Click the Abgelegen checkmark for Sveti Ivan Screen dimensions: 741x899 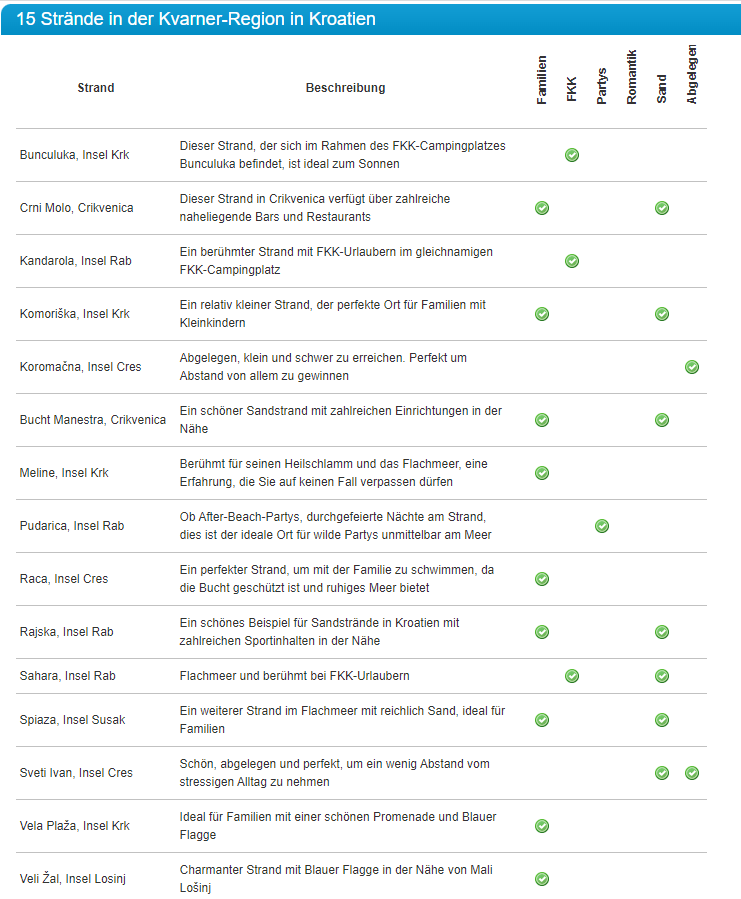(692, 773)
